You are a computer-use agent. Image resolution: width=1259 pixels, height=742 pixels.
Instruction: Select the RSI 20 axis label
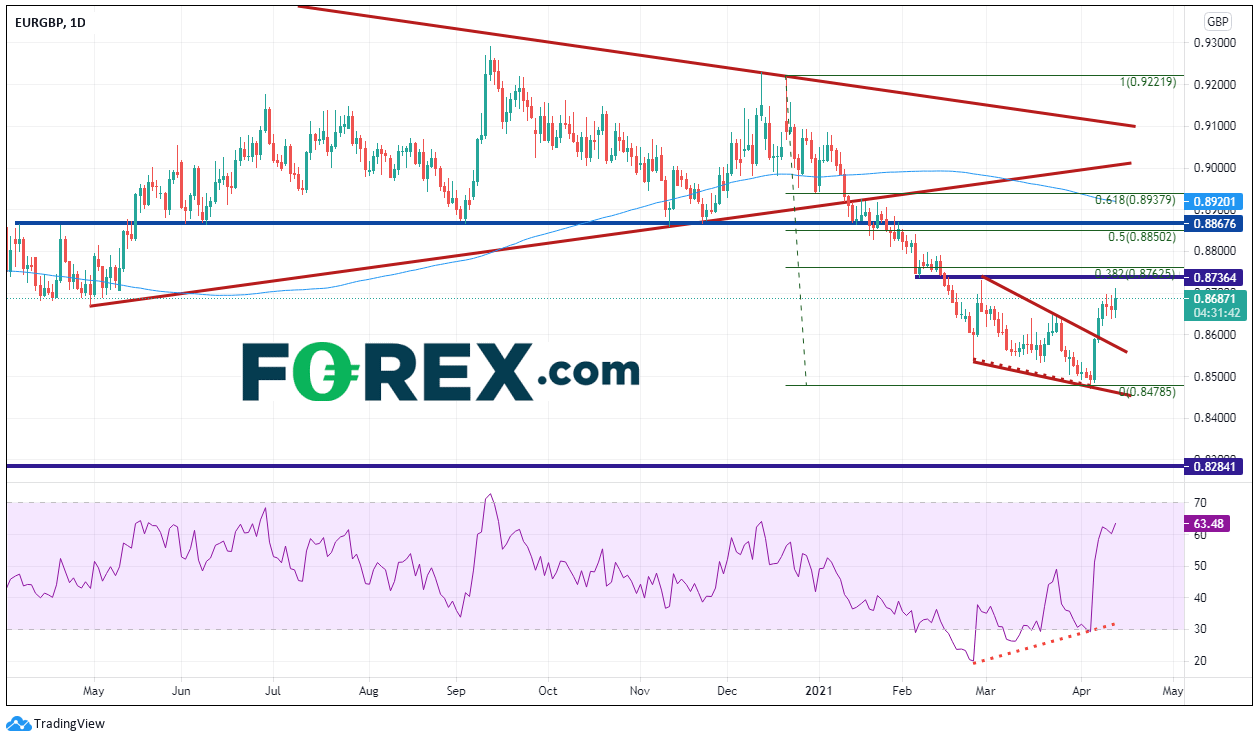pos(1199,661)
